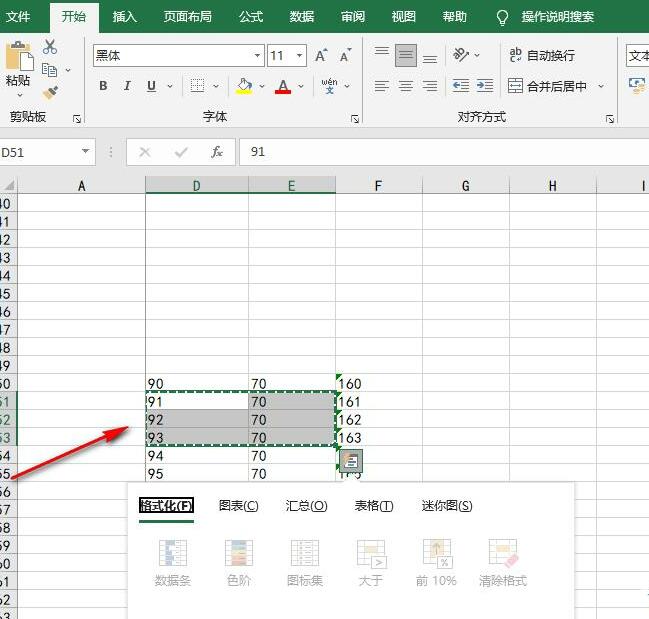Viewport: 649px width, 619px height.
Task: Expand border options dropdown
Action: click(216, 86)
